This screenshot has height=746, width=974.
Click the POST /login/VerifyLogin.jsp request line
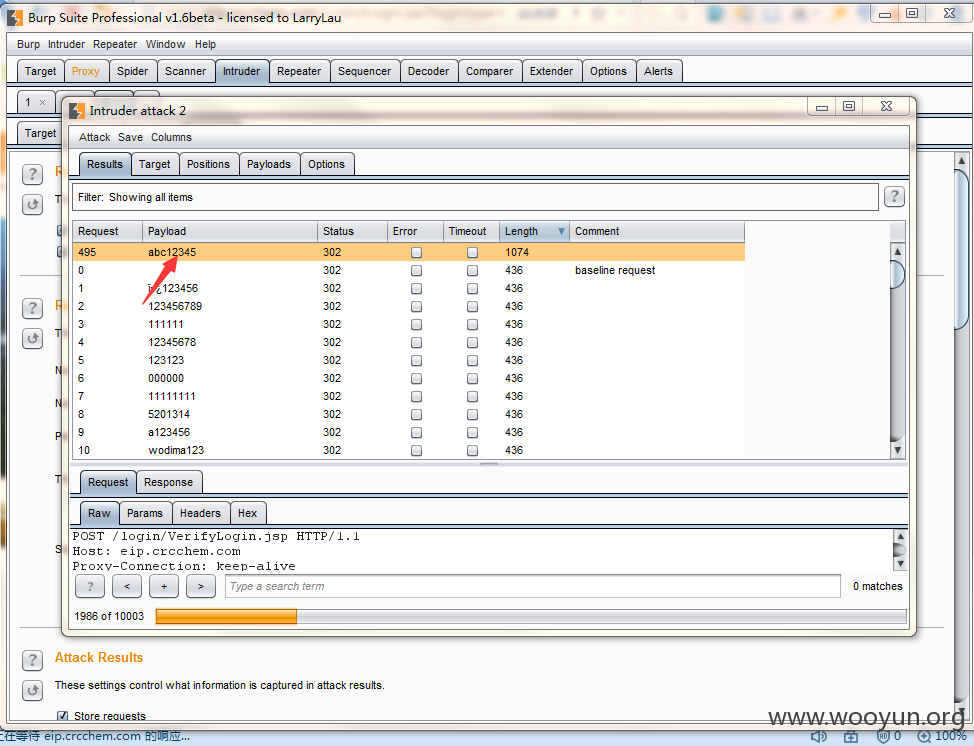[216, 536]
